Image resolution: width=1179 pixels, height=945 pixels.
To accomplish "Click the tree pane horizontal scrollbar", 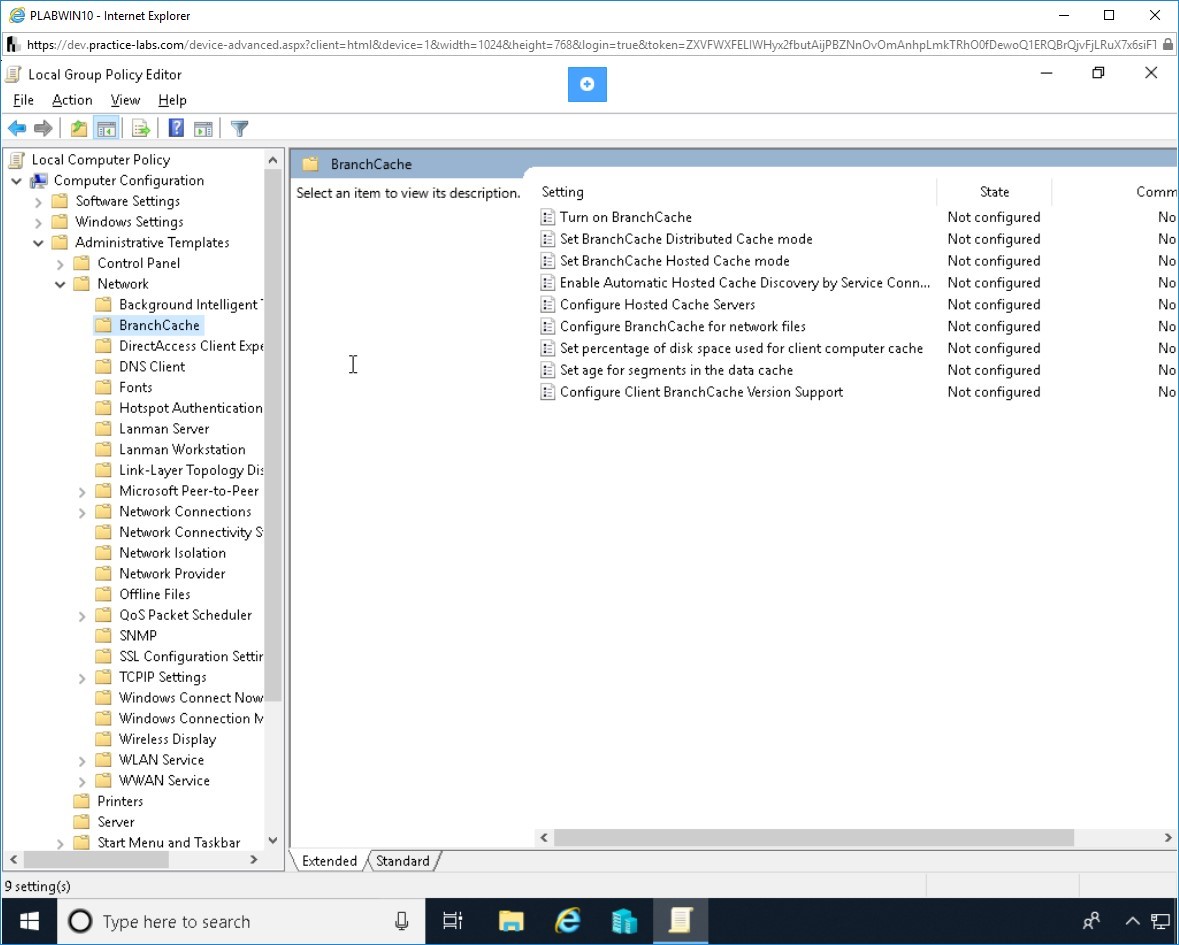I will click(96, 859).
